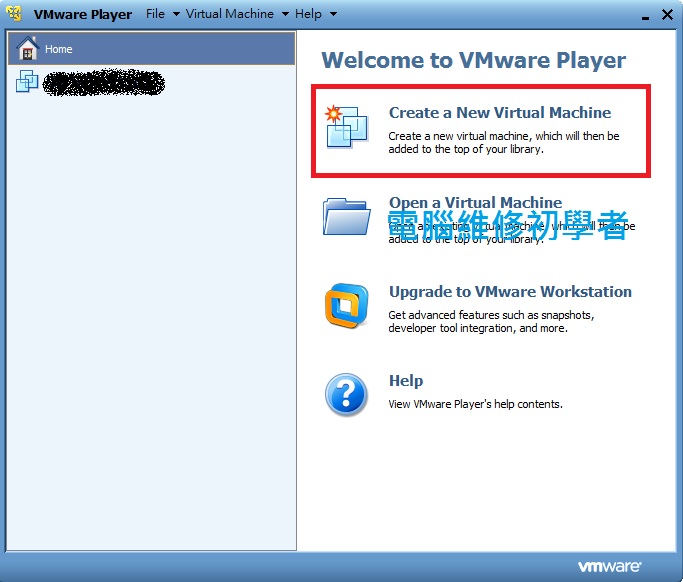Click the Home house icon

tap(27, 48)
